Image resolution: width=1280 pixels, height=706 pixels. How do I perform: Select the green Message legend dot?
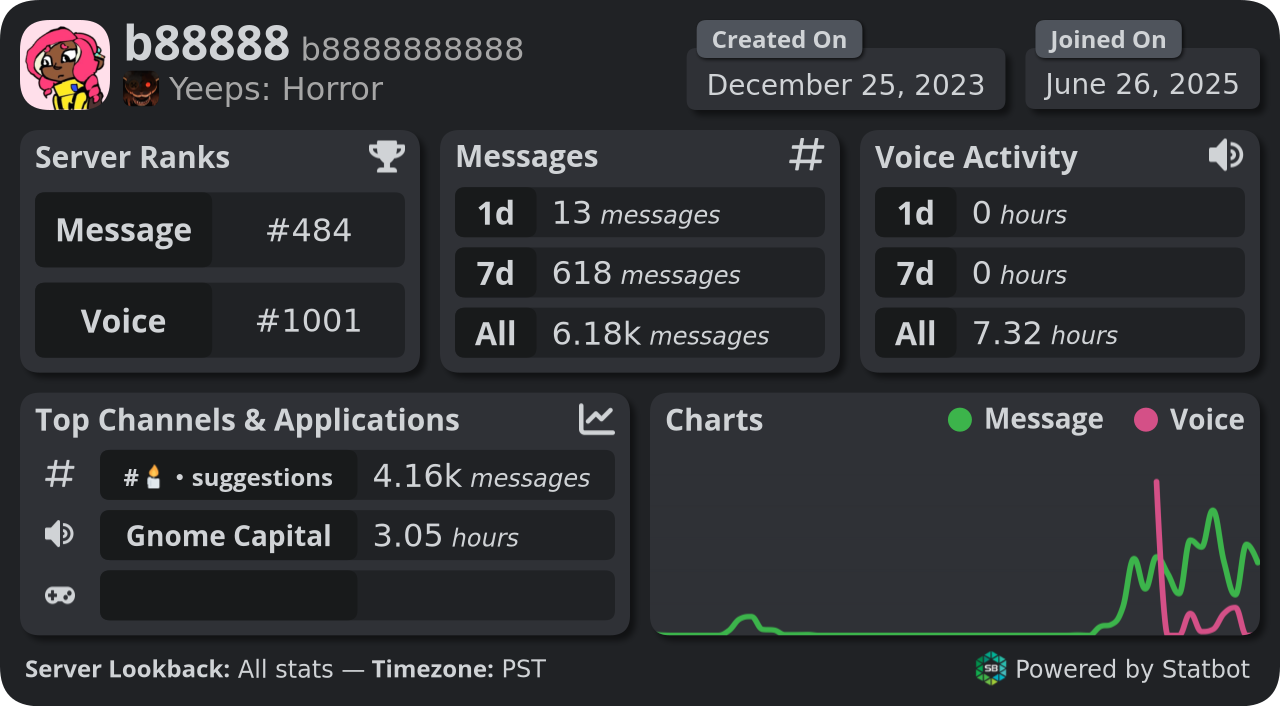(x=960, y=420)
